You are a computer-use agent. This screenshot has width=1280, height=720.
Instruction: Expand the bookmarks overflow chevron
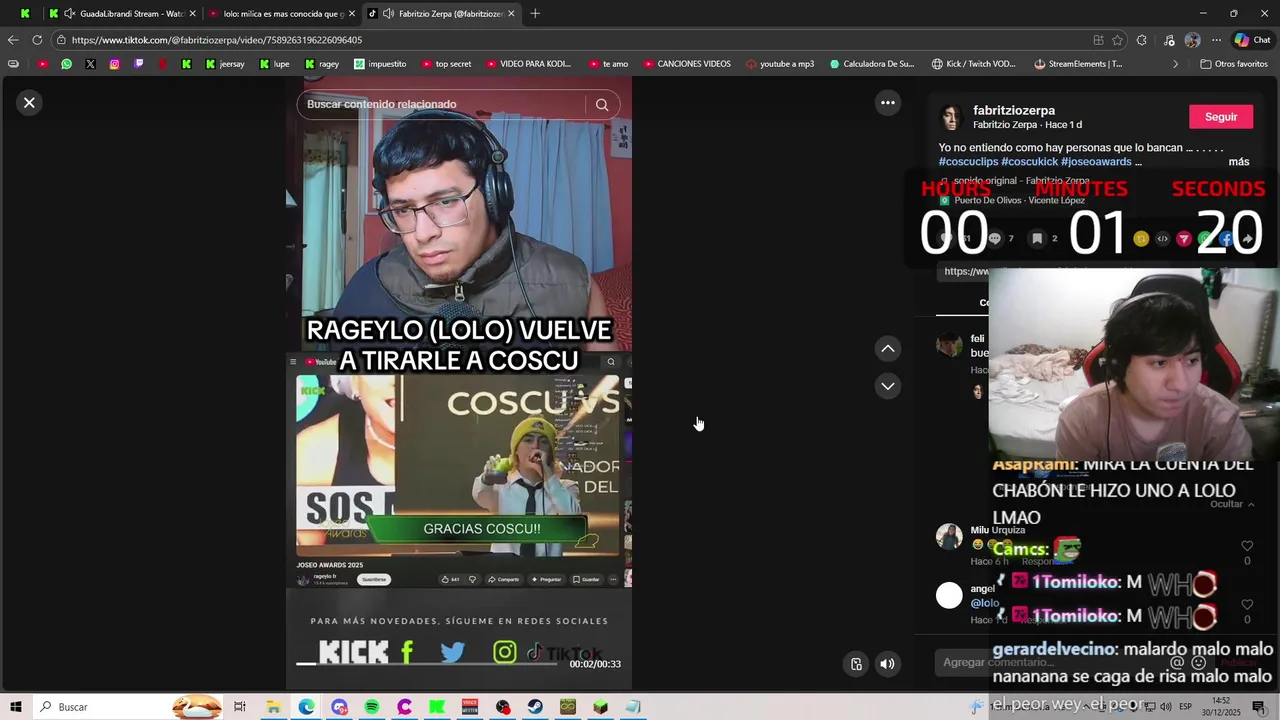pyautogui.click(x=1175, y=64)
